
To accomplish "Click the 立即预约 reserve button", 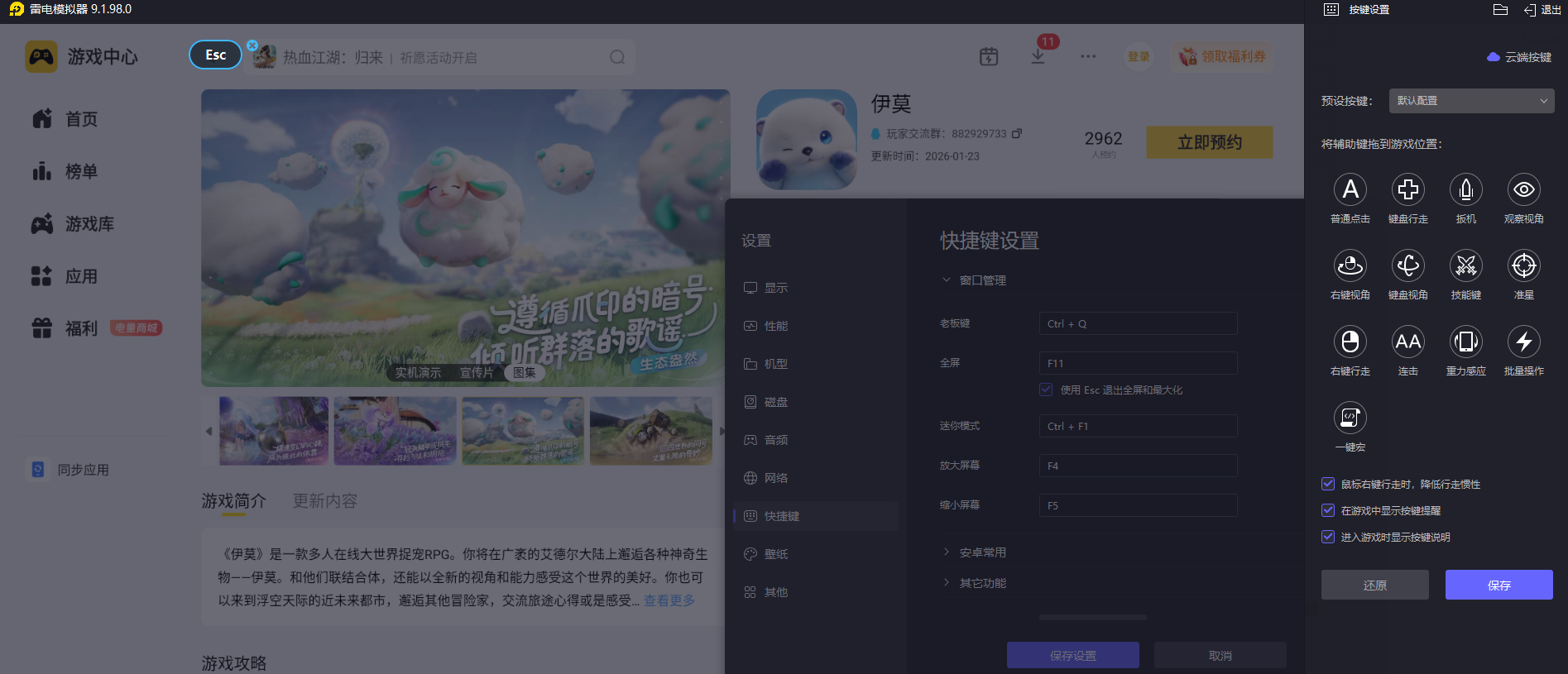I will coord(1210,142).
